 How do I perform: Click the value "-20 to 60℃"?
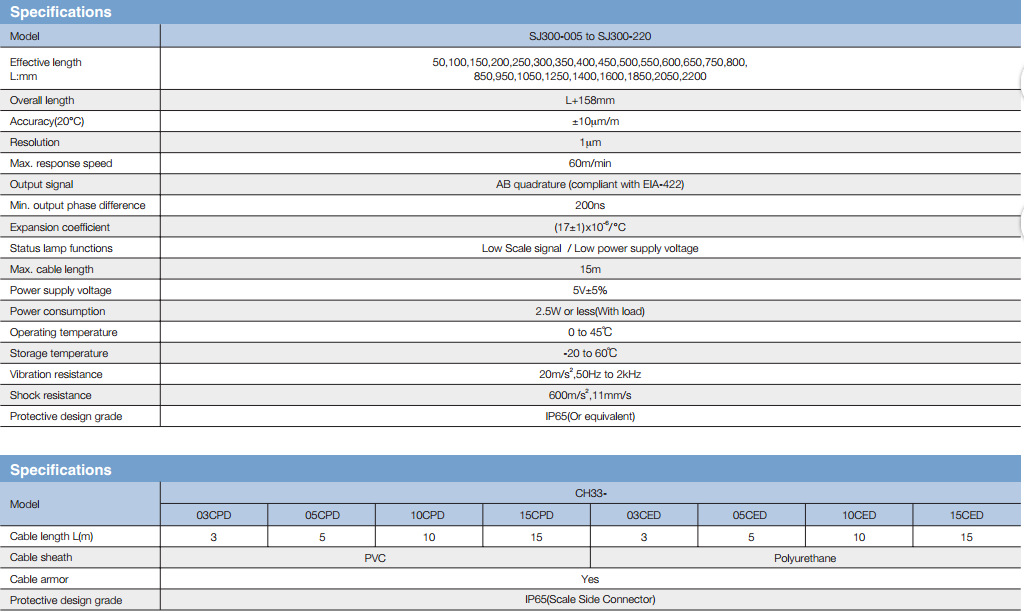click(590, 353)
